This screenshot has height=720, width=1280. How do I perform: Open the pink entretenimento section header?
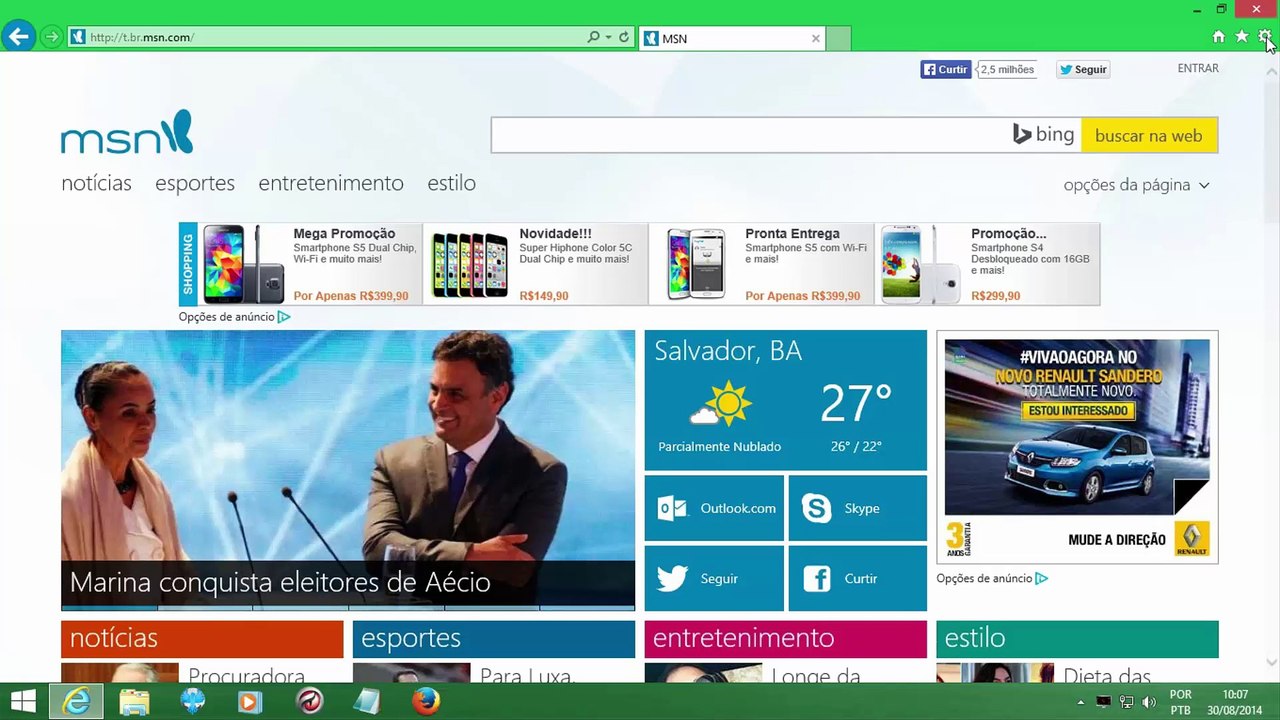[785, 638]
